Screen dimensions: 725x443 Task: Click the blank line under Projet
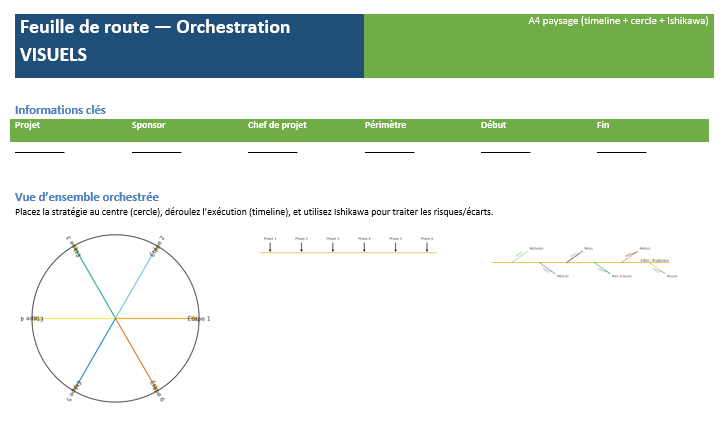39,150
